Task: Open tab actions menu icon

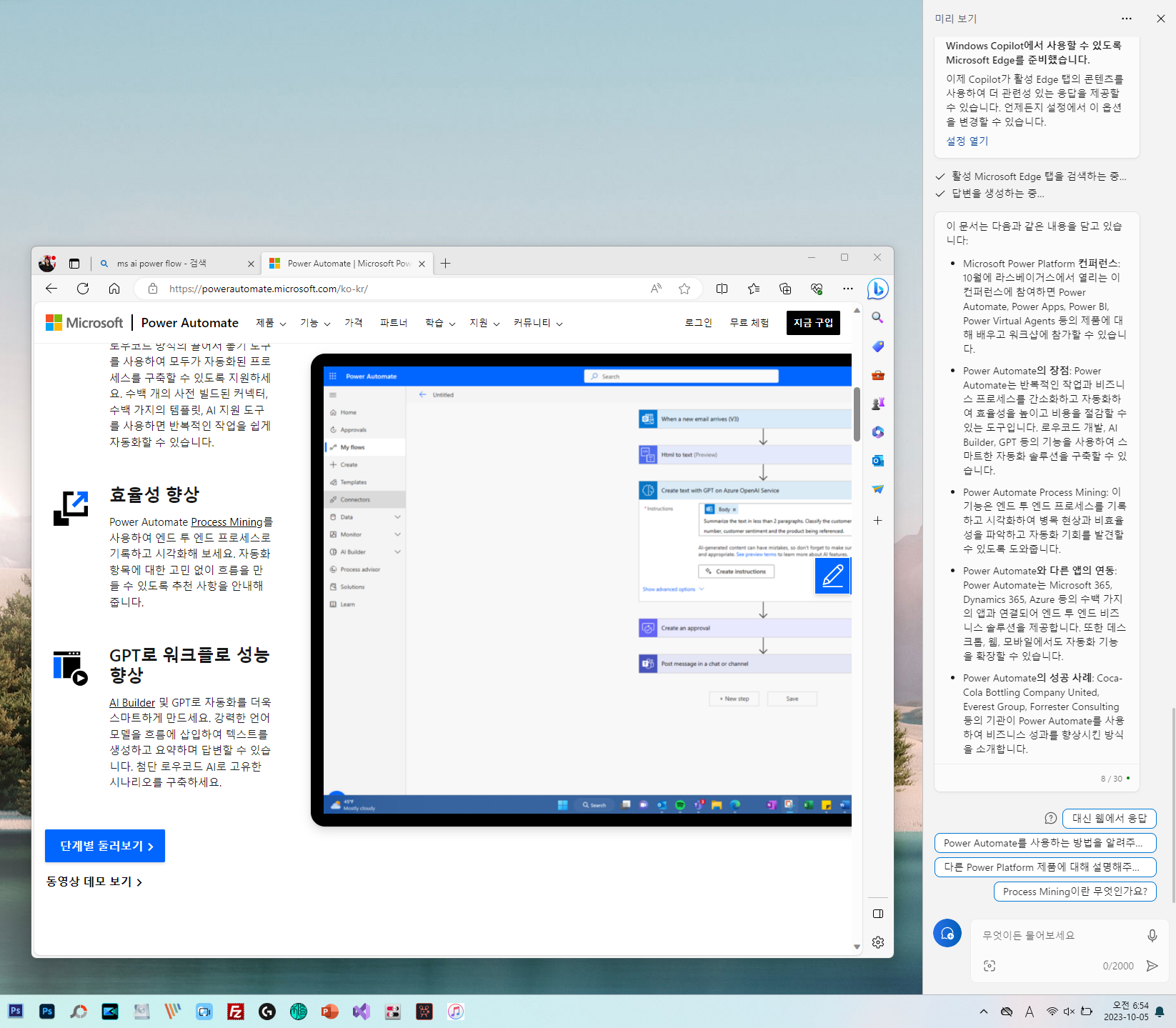Action: point(74,264)
